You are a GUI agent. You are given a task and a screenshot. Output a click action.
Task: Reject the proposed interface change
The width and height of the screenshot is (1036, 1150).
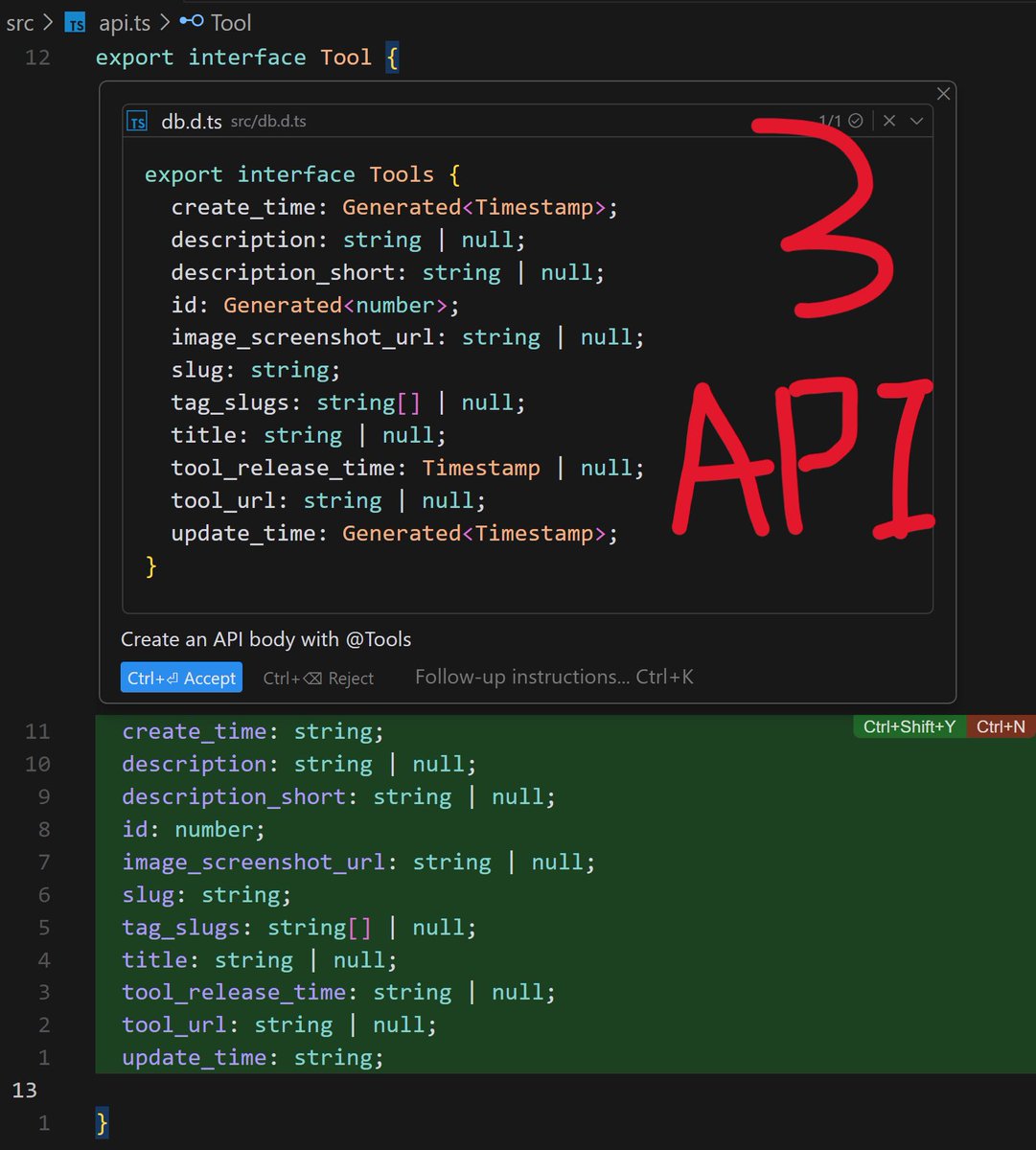[x=319, y=678]
